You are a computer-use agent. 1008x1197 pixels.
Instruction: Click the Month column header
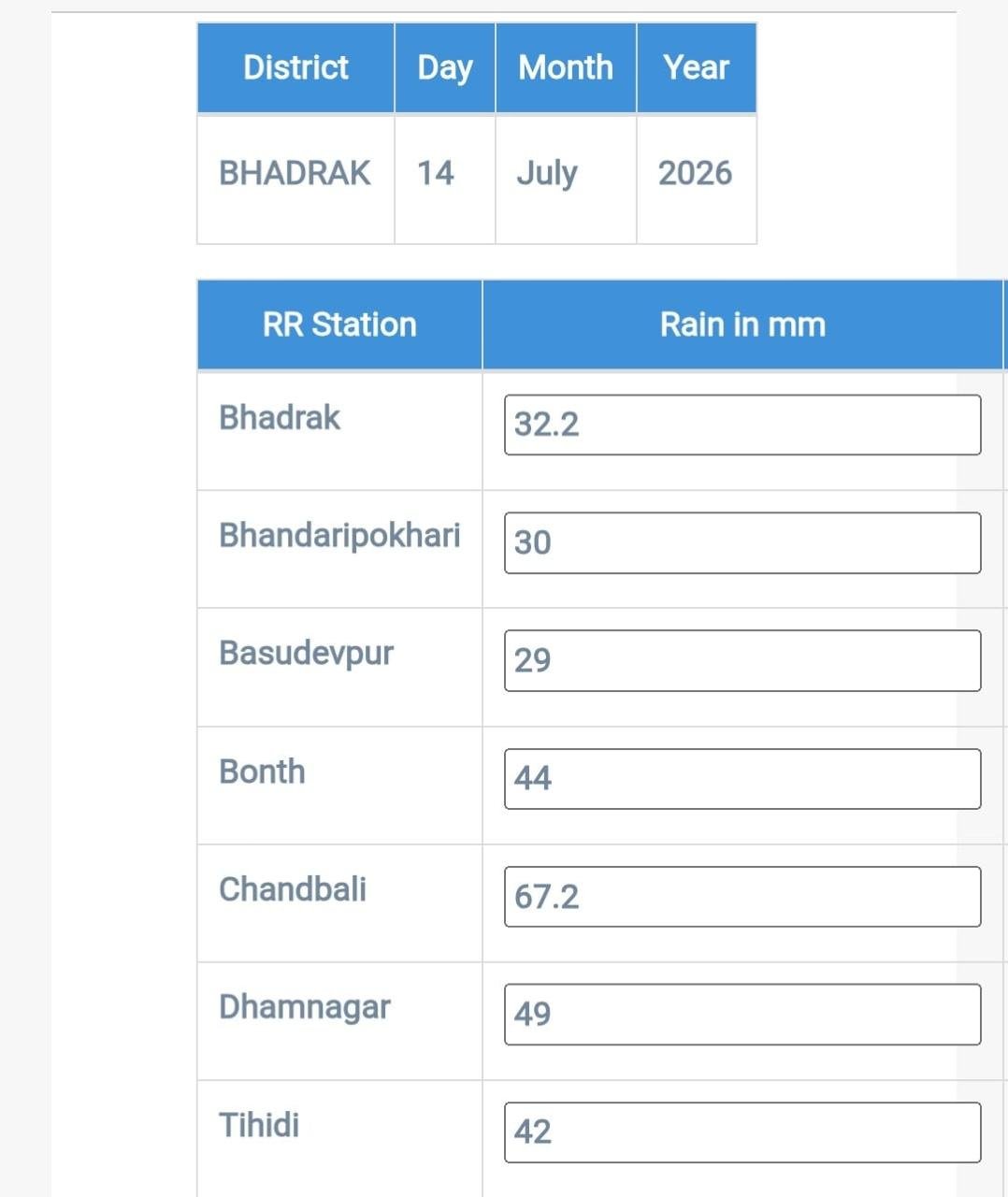click(566, 67)
